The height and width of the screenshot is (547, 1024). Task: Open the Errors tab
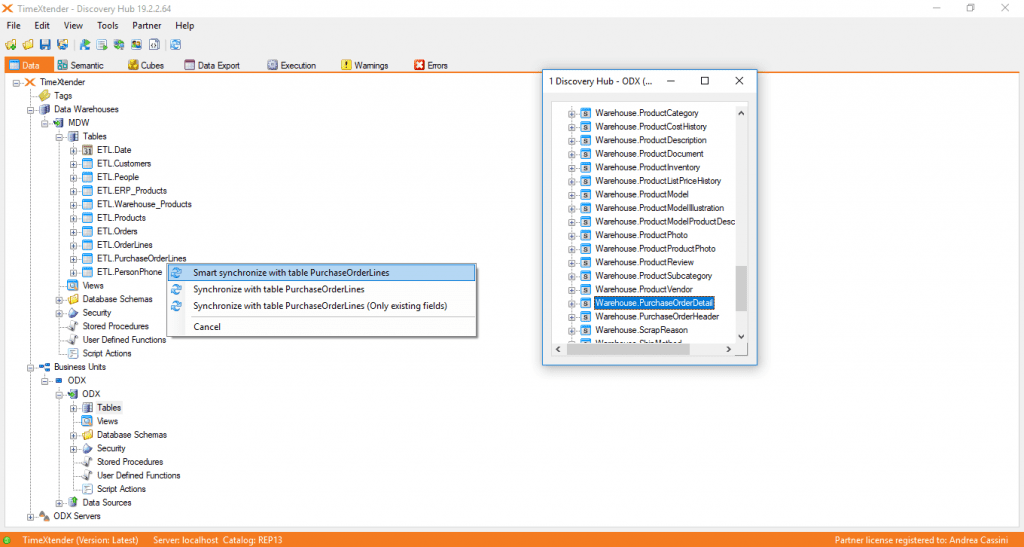(430, 65)
